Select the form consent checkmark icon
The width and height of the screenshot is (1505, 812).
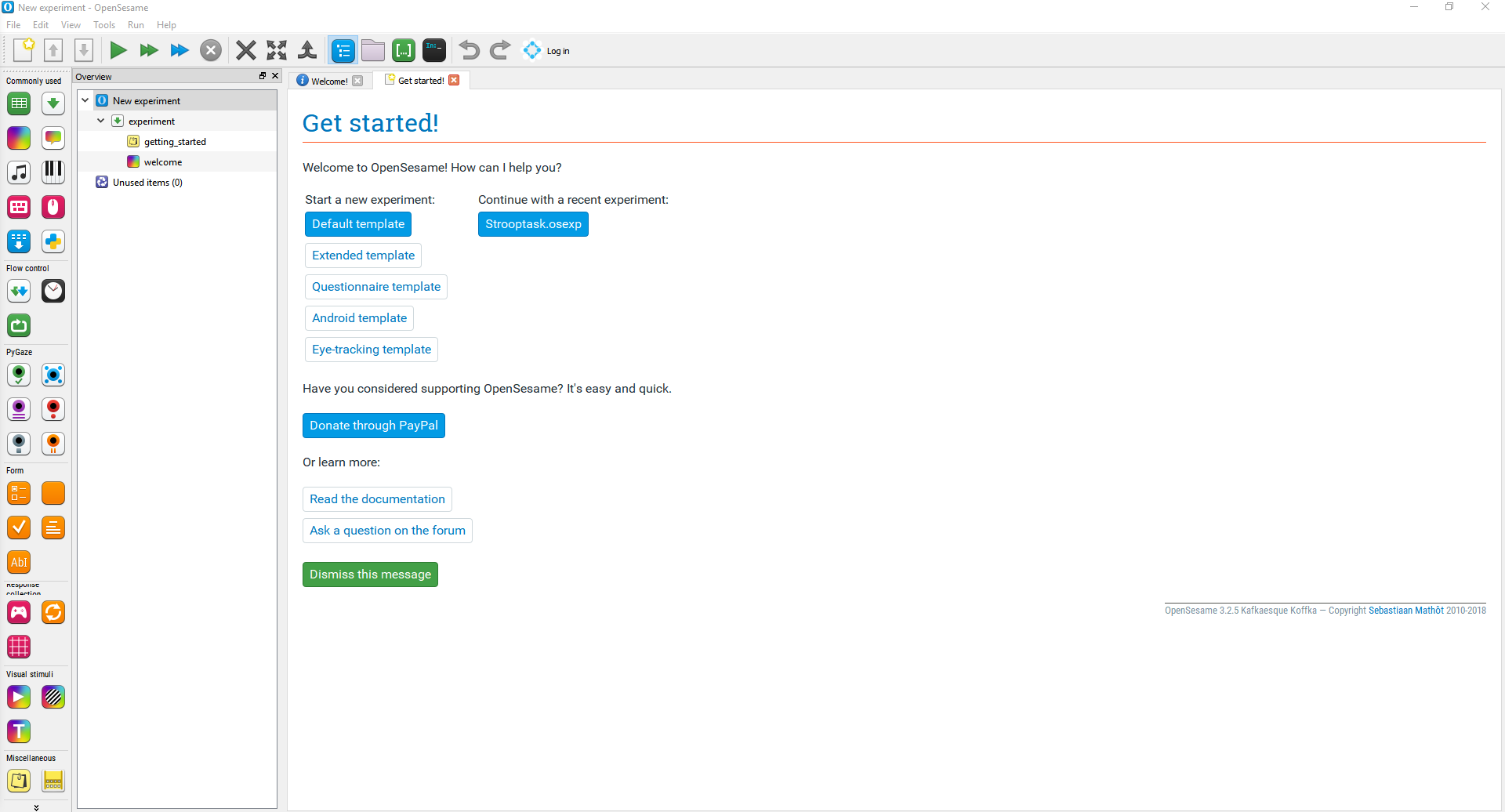19,527
